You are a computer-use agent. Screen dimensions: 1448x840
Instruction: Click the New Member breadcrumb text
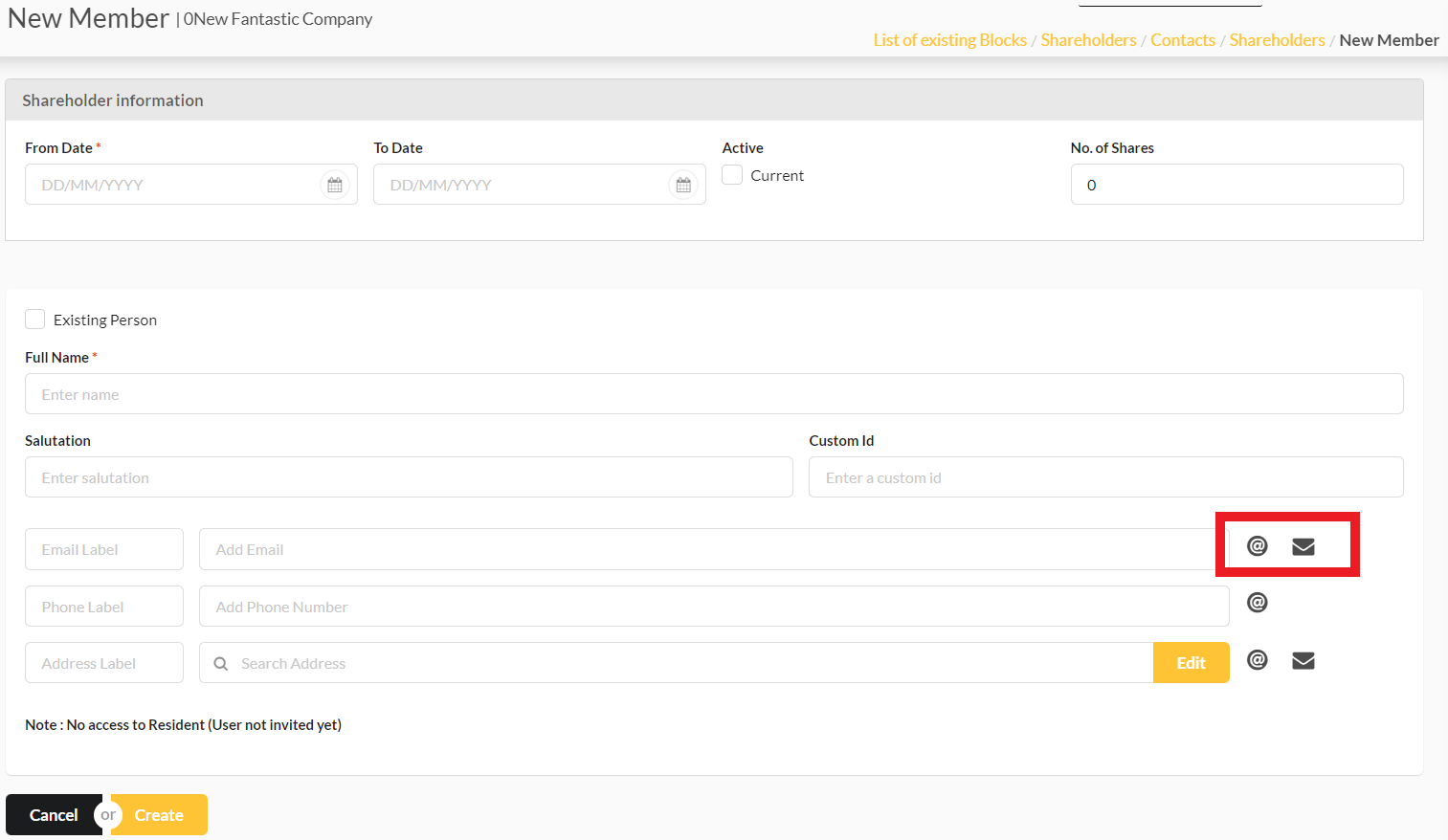click(x=1389, y=40)
